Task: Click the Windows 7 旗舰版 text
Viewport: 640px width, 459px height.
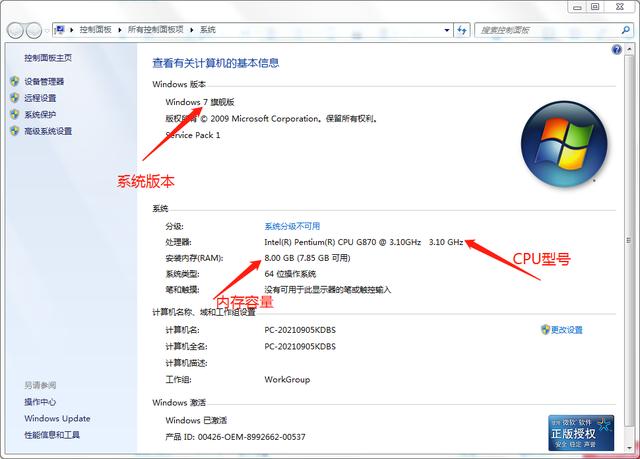Action: click(200, 102)
